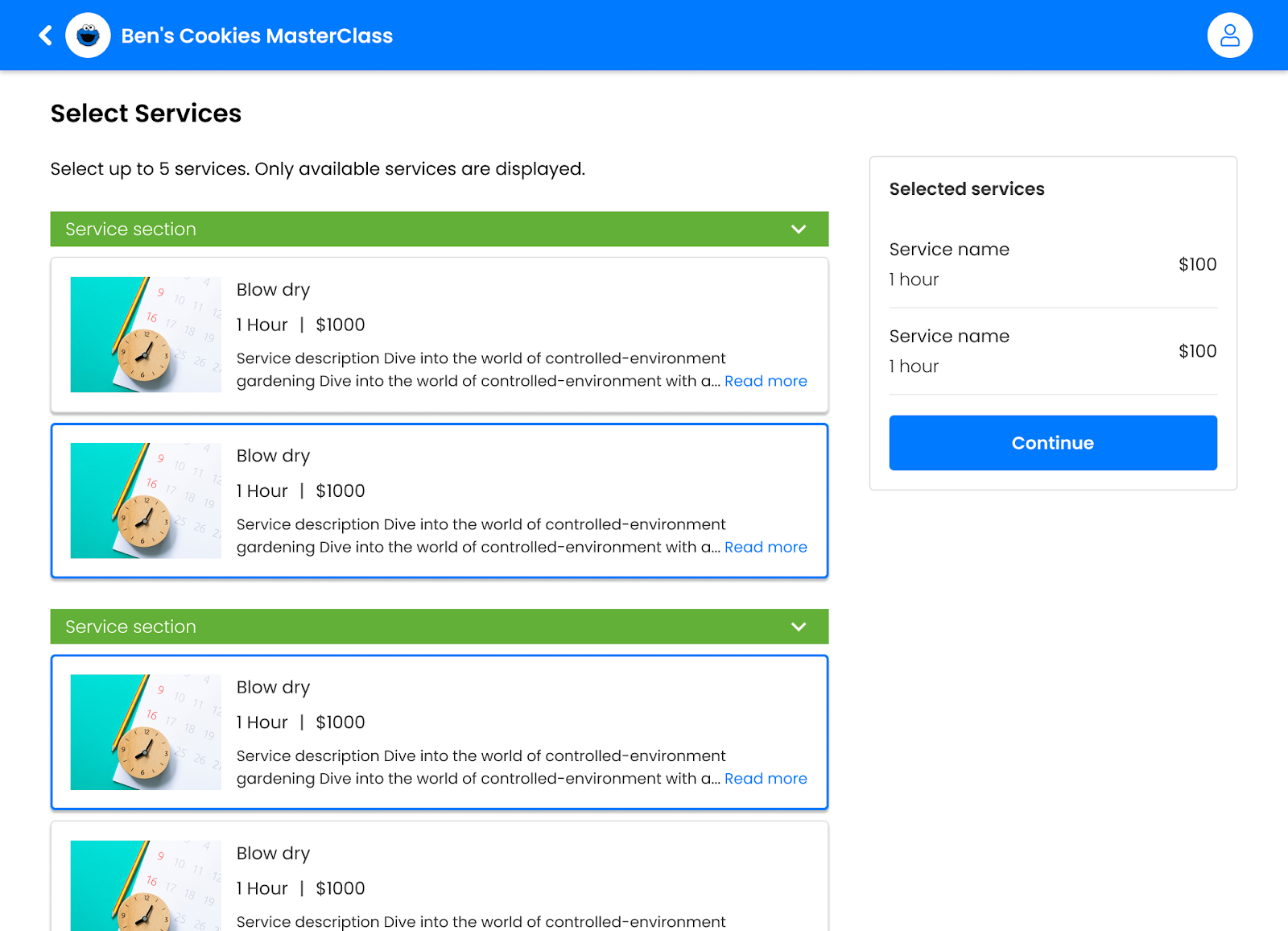Click the back arrow in the header
The width and height of the screenshot is (1288, 931).
46,35
